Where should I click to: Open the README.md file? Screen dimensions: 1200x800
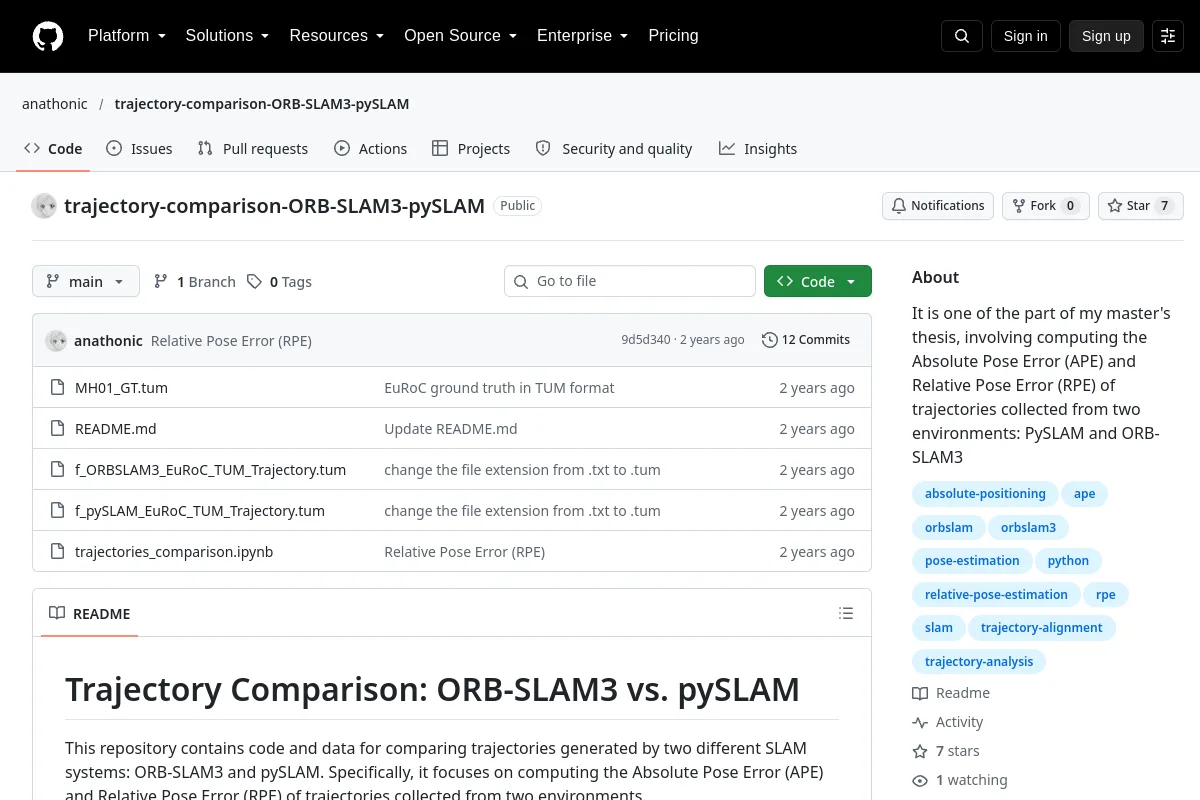point(116,428)
